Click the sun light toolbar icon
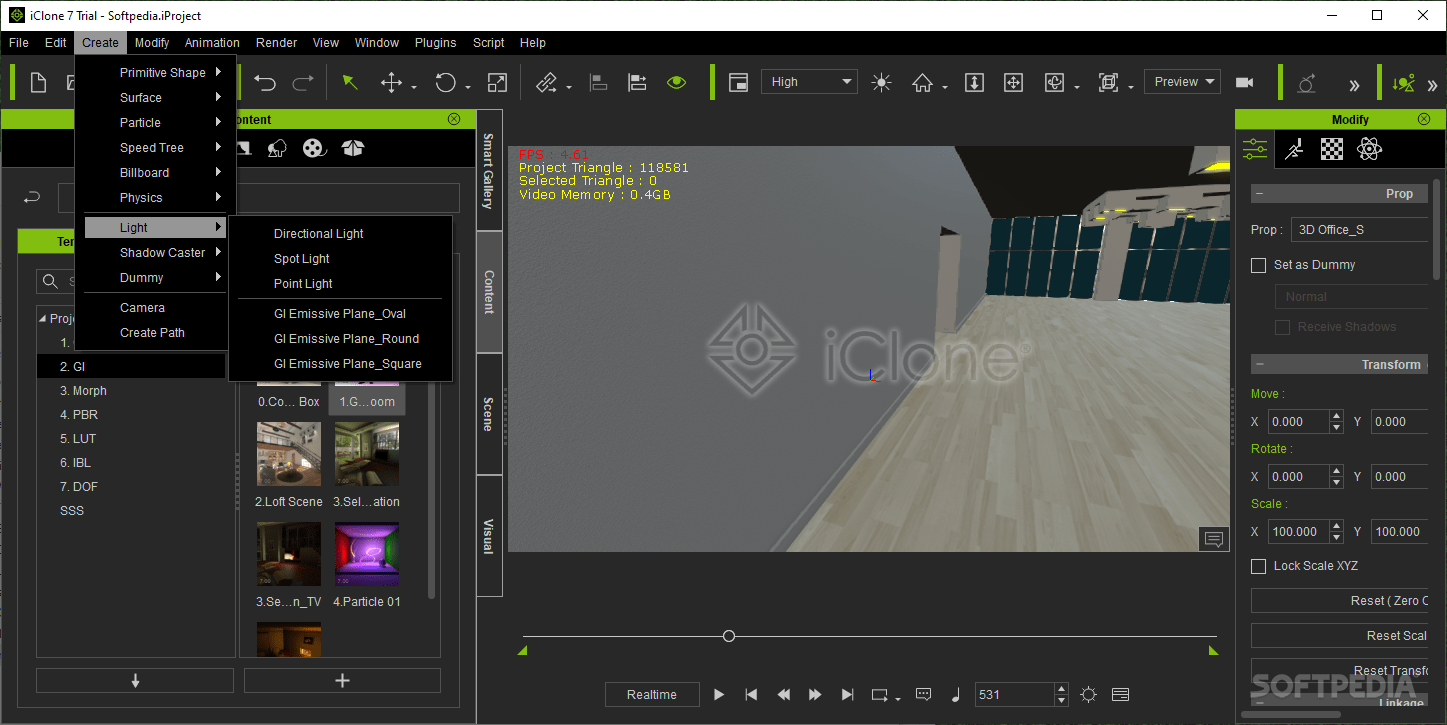Viewport: 1447px width, 725px height. (x=881, y=83)
